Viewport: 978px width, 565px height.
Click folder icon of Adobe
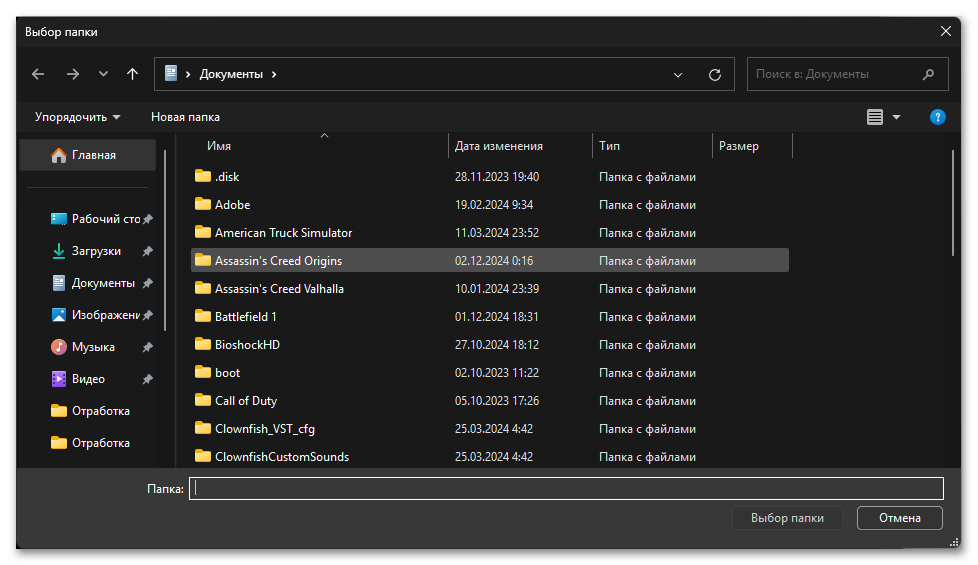tap(203, 204)
